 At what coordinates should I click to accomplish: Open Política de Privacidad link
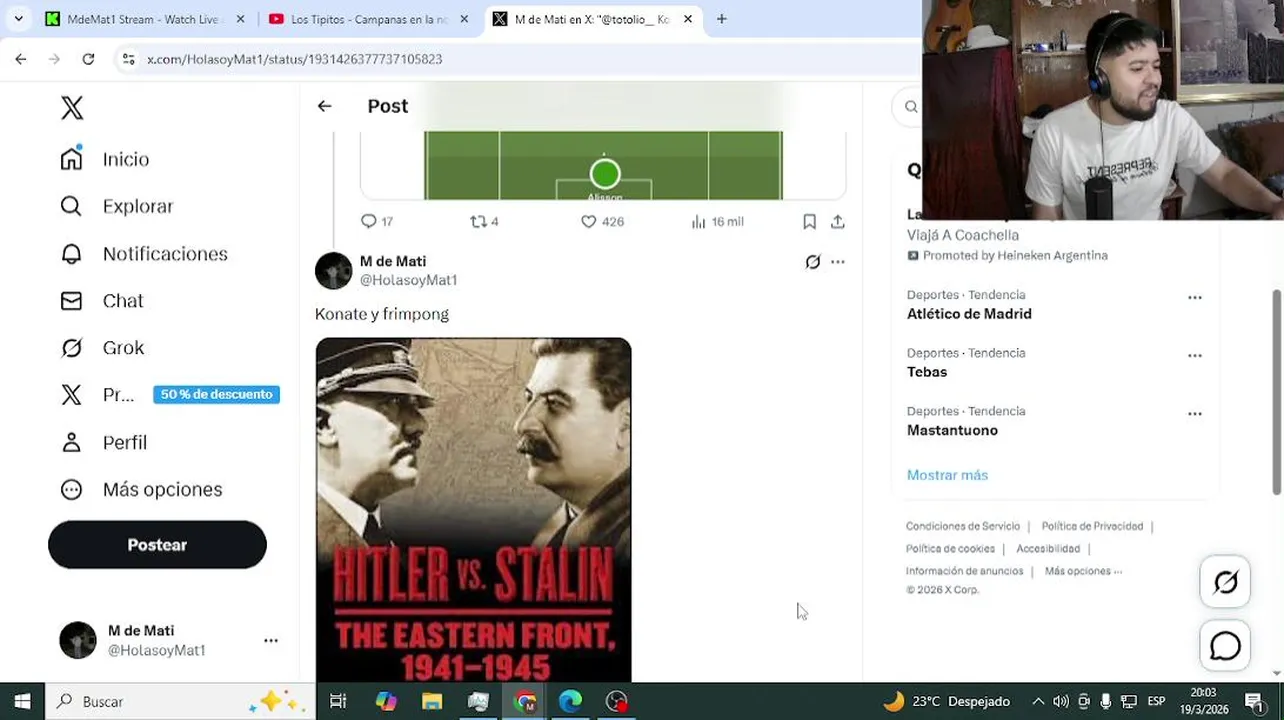(1092, 526)
